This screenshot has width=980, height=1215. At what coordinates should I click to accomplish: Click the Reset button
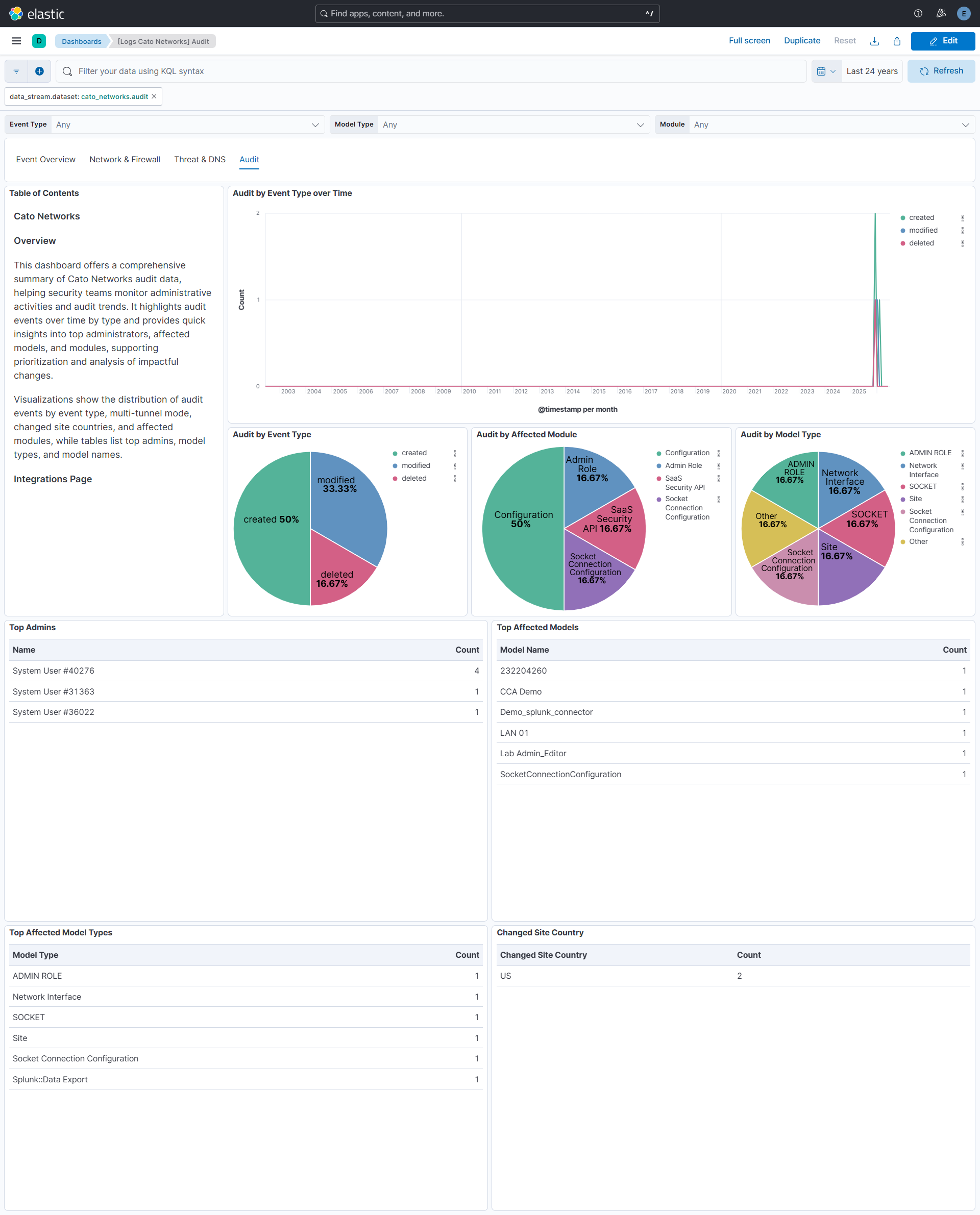point(845,41)
